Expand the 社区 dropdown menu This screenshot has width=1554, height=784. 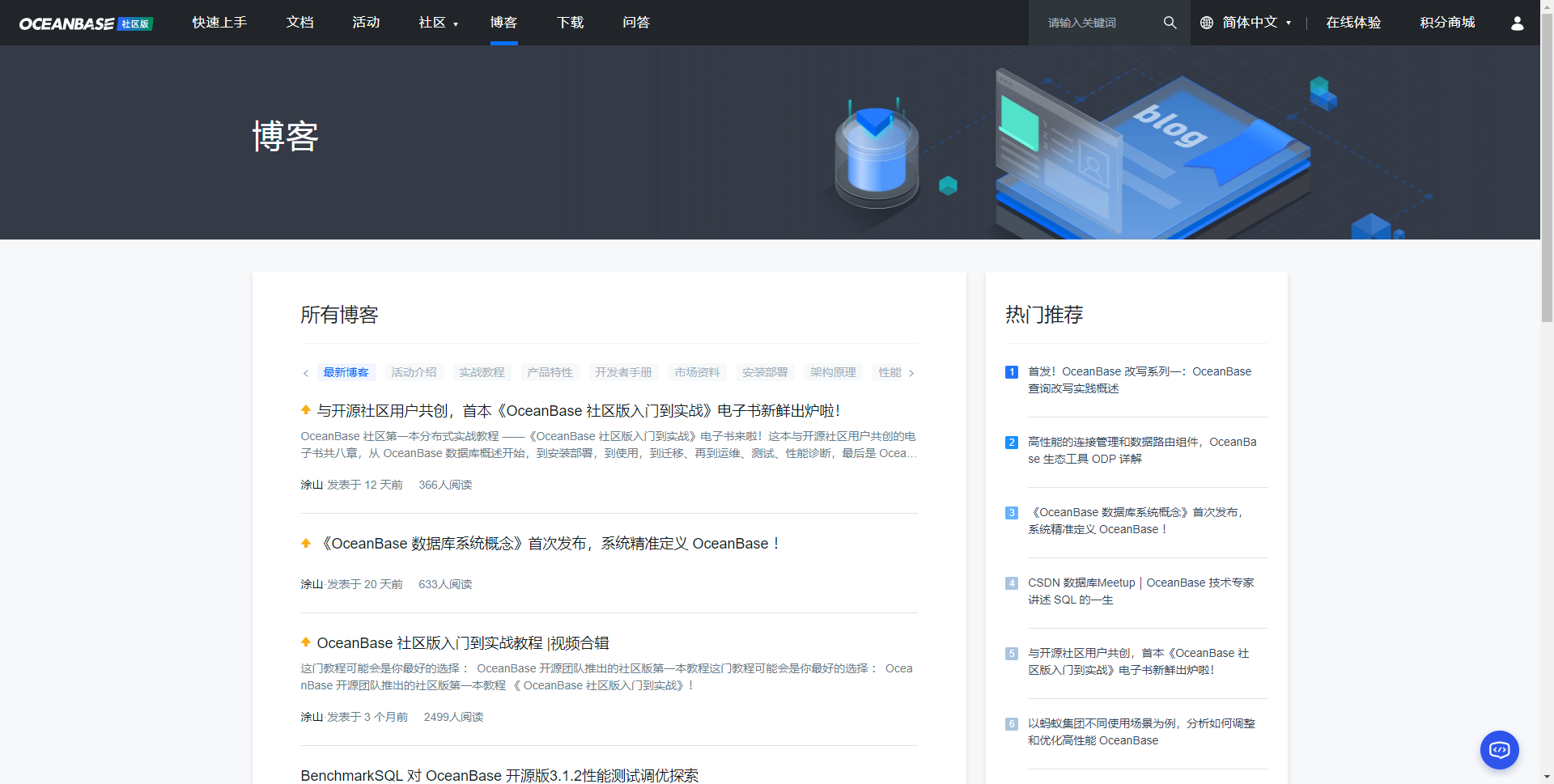point(439,23)
